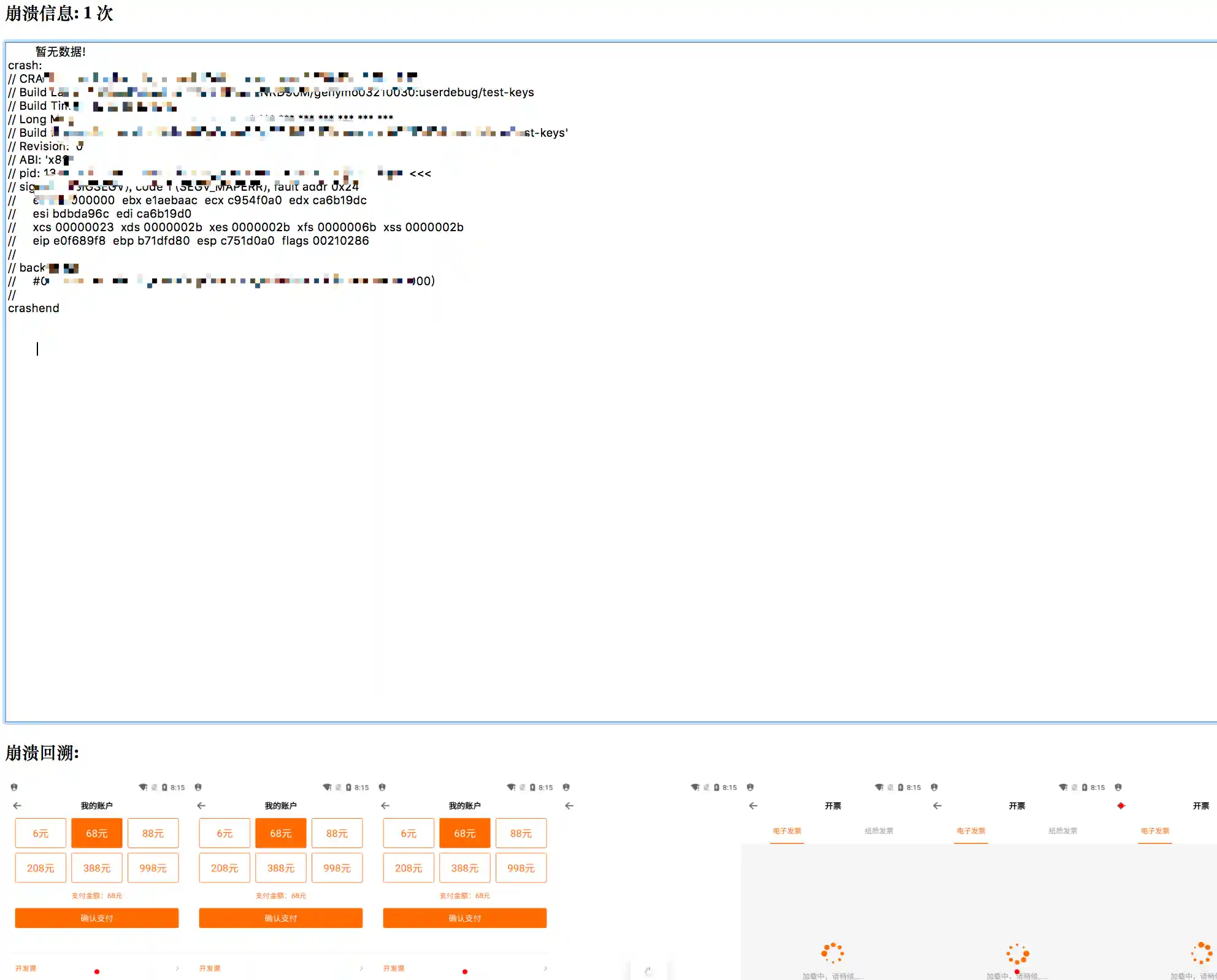Click the highlighted 68元 swatch in second screenshot

pos(280,833)
